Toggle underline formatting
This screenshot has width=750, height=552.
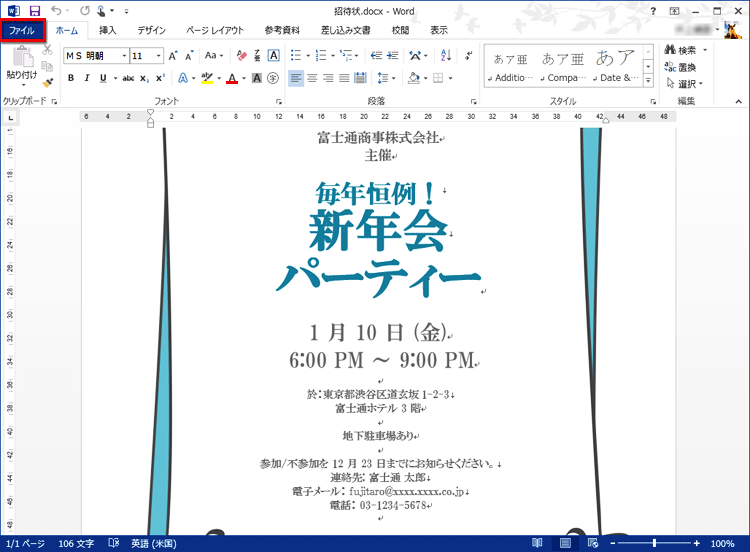point(103,78)
